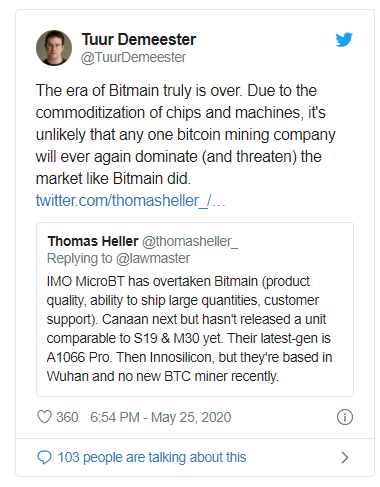The height and width of the screenshot is (487, 380).
Task: Visit the @TuurDemeester handle
Action: click(x=133, y=57)
